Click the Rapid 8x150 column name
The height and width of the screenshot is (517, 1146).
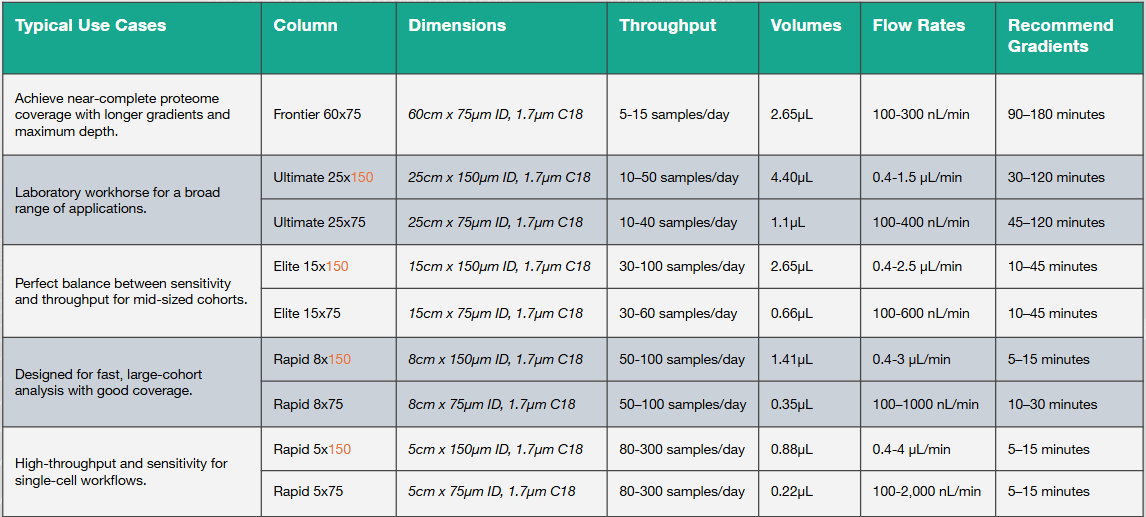click(312, 359)
